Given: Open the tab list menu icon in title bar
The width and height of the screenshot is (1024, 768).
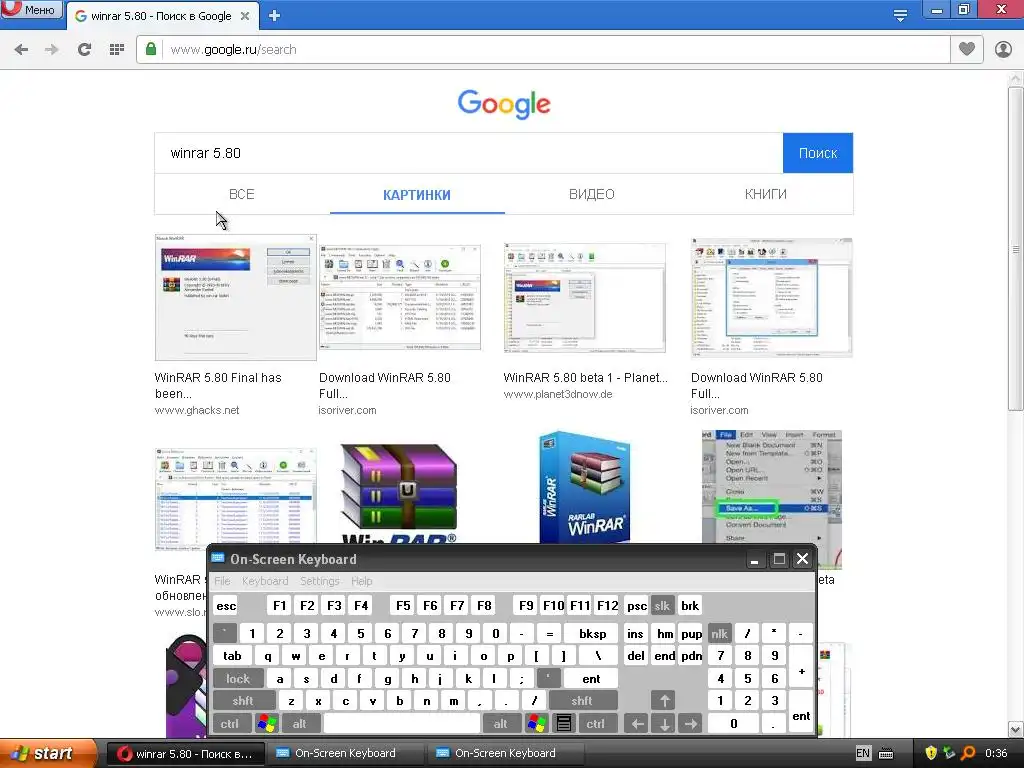Looking at the screenshot, I should (900, 15).
